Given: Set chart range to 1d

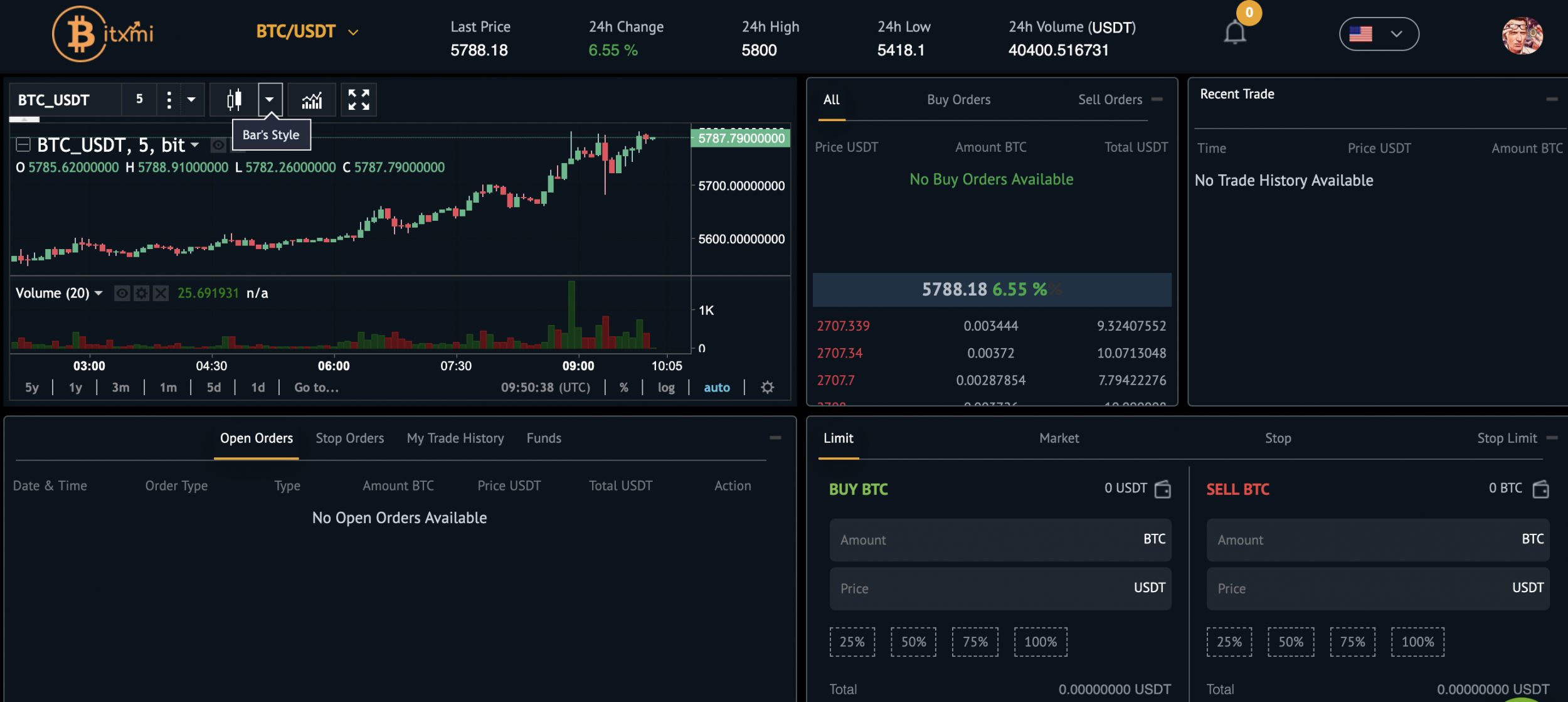Looking at the screenshot, I should pyautogui.click(x=258, y=388).
